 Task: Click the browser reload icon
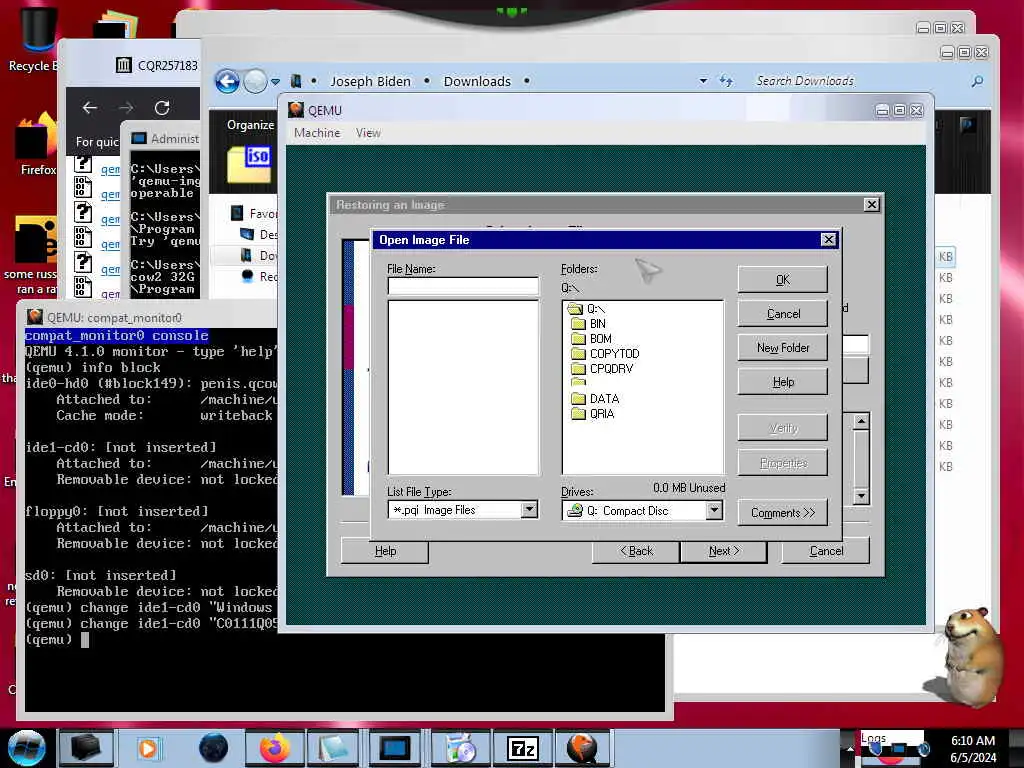click(162, 108)
